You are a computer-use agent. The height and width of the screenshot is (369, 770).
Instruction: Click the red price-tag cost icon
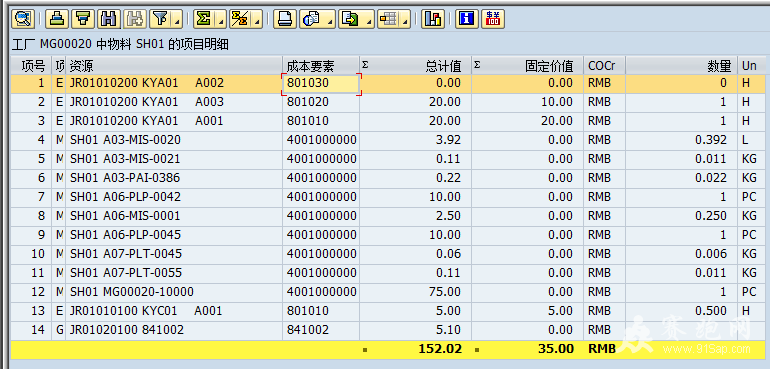tap(493, 19)
